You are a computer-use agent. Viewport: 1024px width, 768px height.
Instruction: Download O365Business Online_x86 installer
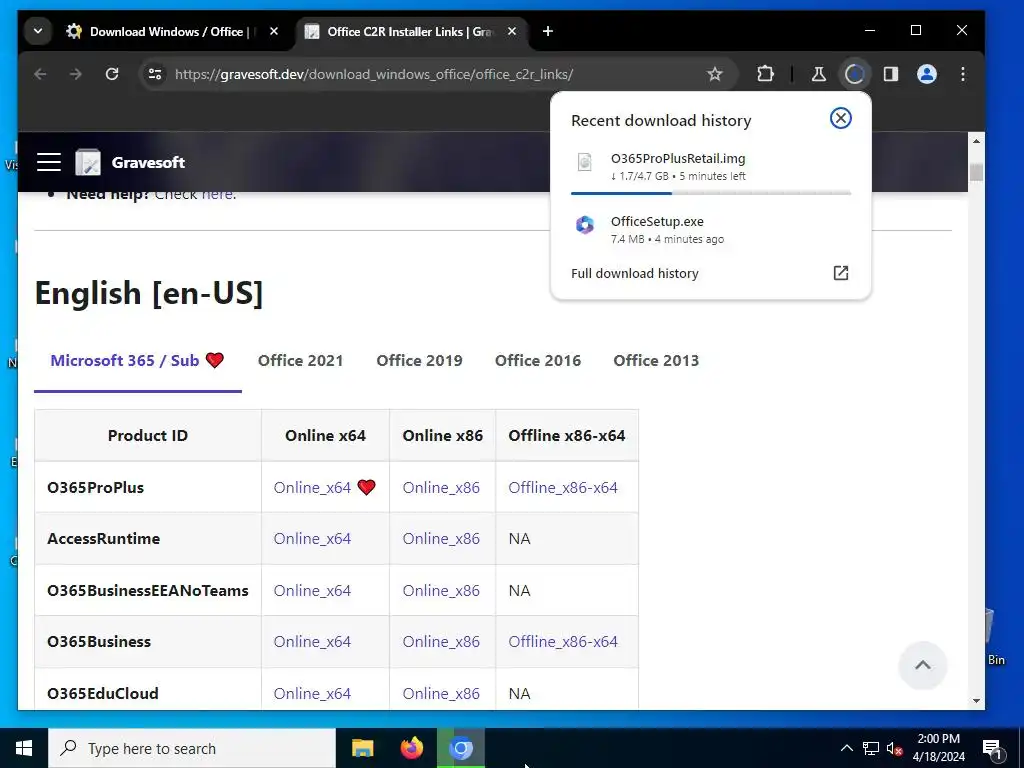441,642
